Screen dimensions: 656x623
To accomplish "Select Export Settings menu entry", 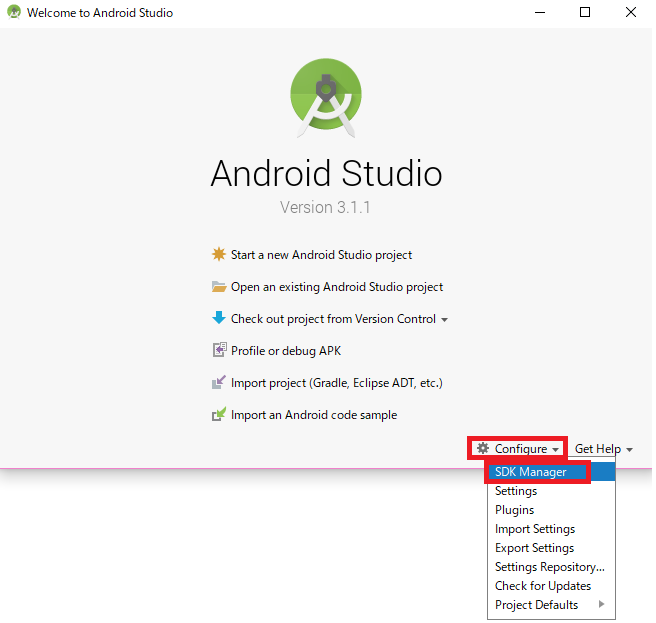I will [551, 548].
